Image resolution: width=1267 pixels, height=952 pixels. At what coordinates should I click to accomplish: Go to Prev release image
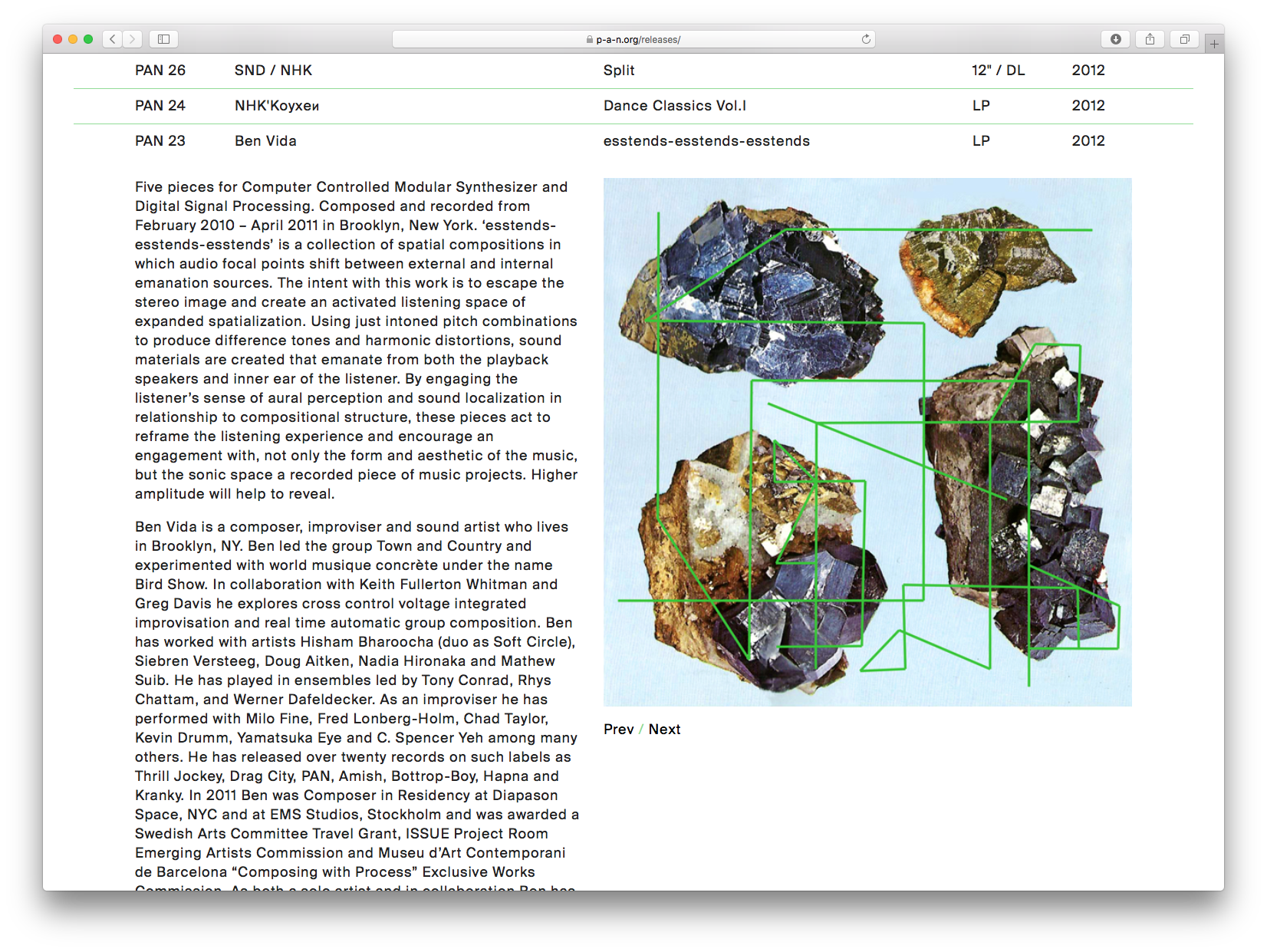[x=618, y=730]
